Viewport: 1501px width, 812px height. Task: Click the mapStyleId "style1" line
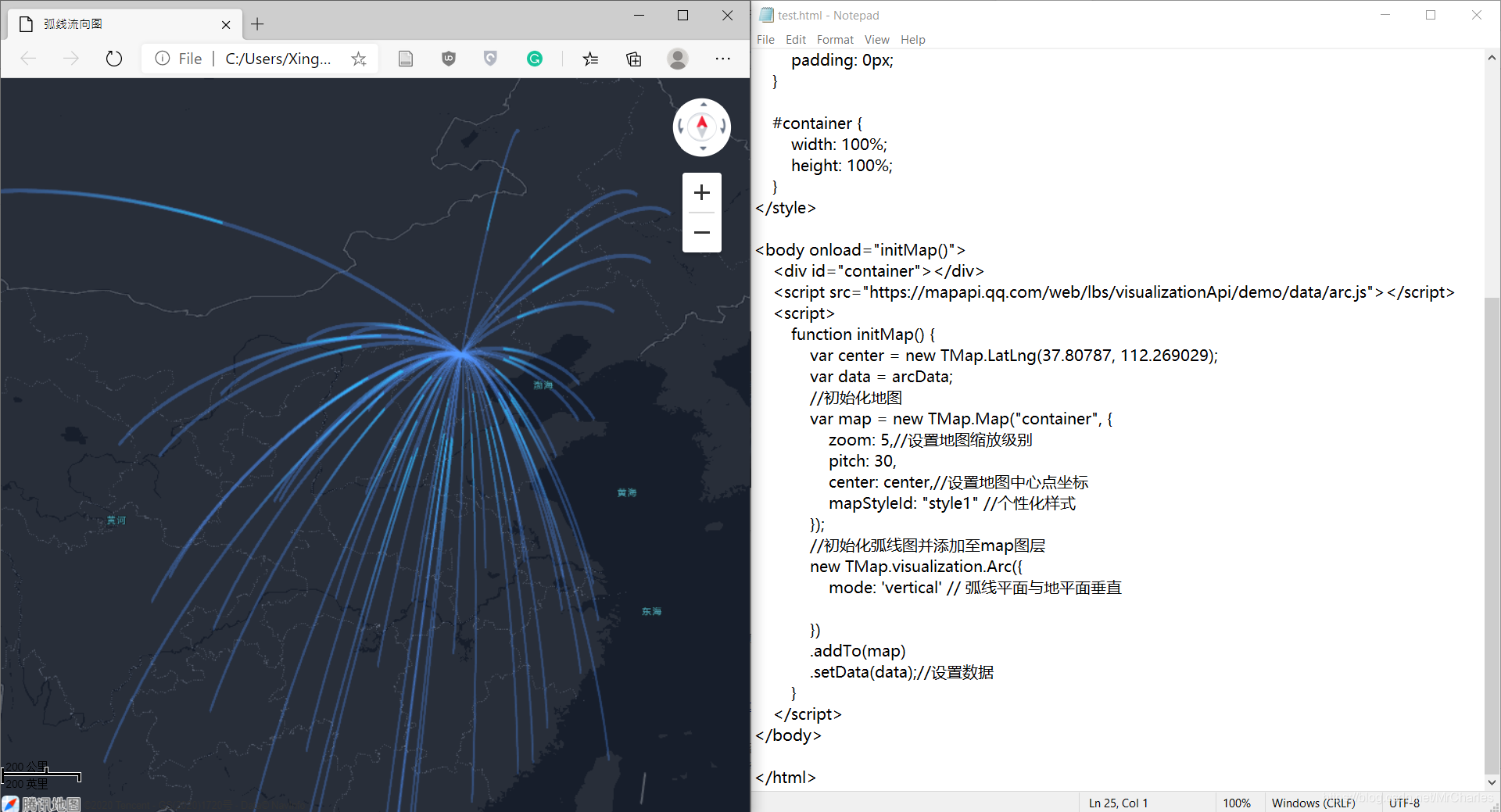(952, 503)
